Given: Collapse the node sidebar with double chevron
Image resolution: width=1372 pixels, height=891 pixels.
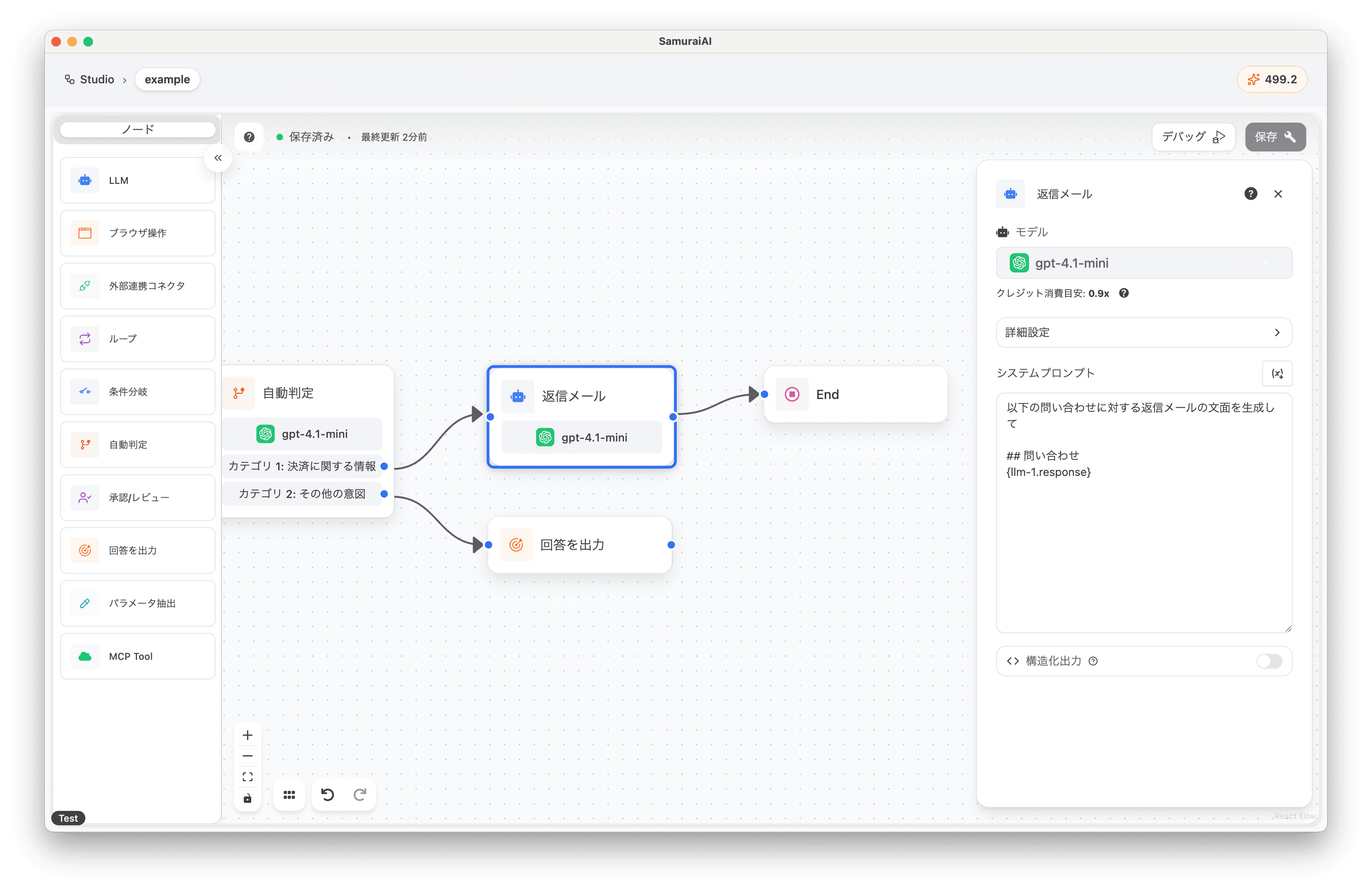Looking at the screenshot, I should coord(218,157).
